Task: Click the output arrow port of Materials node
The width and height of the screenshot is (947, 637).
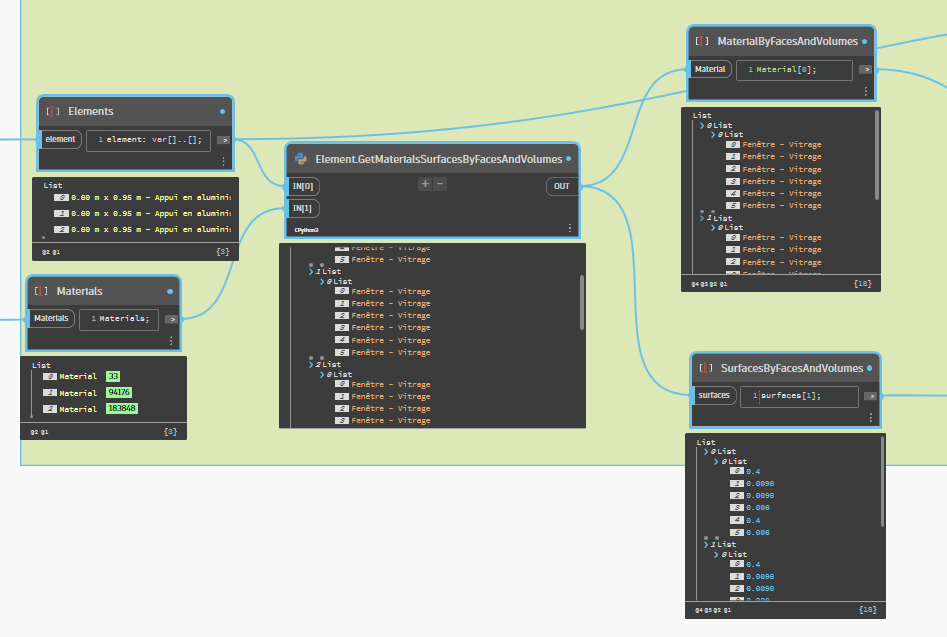Action: (x=171, y=319)
